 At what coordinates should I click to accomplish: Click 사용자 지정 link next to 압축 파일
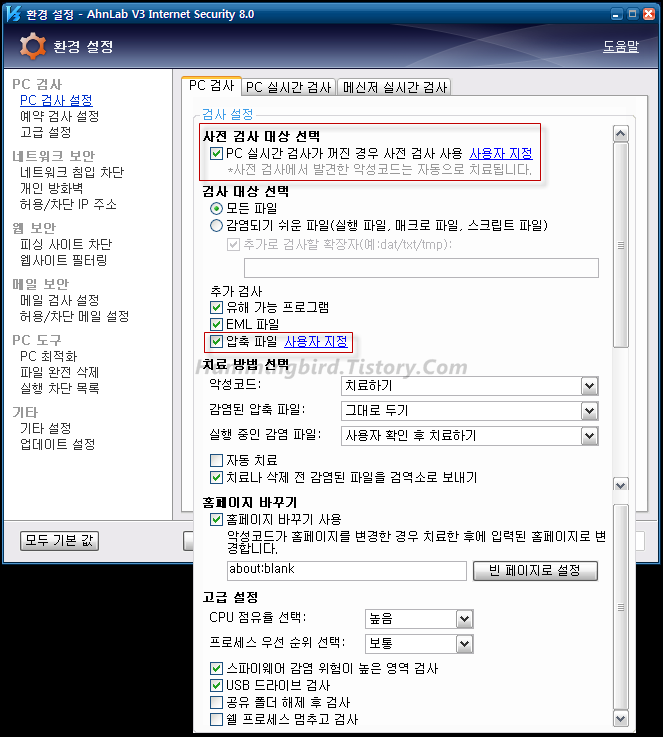tap(316, 342)
